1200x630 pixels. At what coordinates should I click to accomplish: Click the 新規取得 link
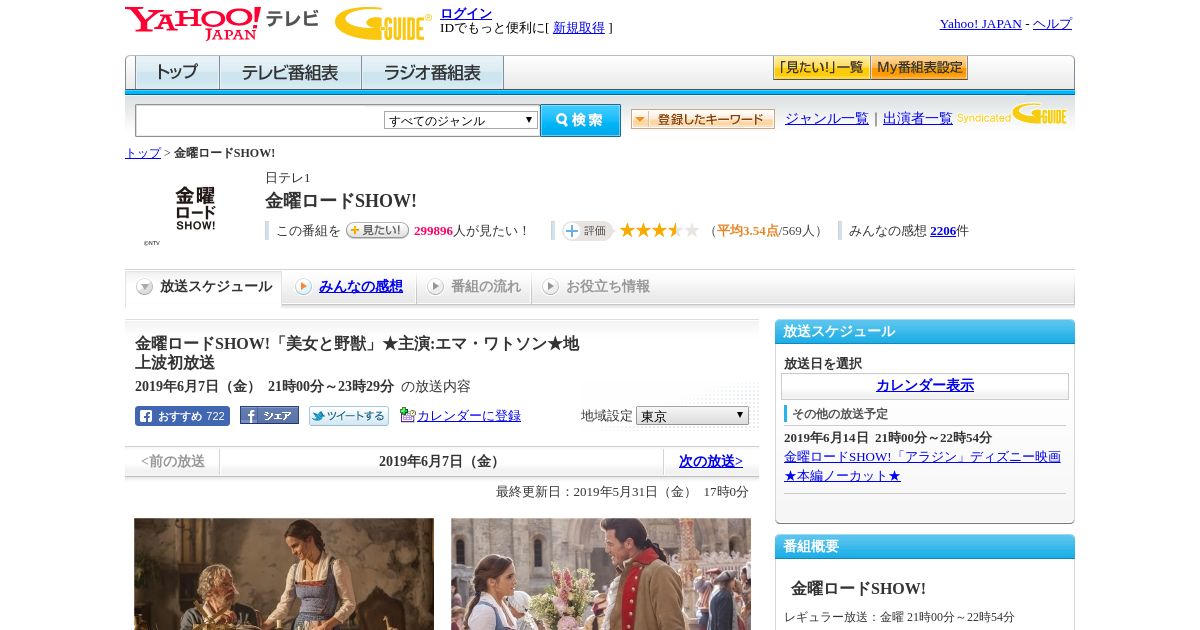coord(579,28)
